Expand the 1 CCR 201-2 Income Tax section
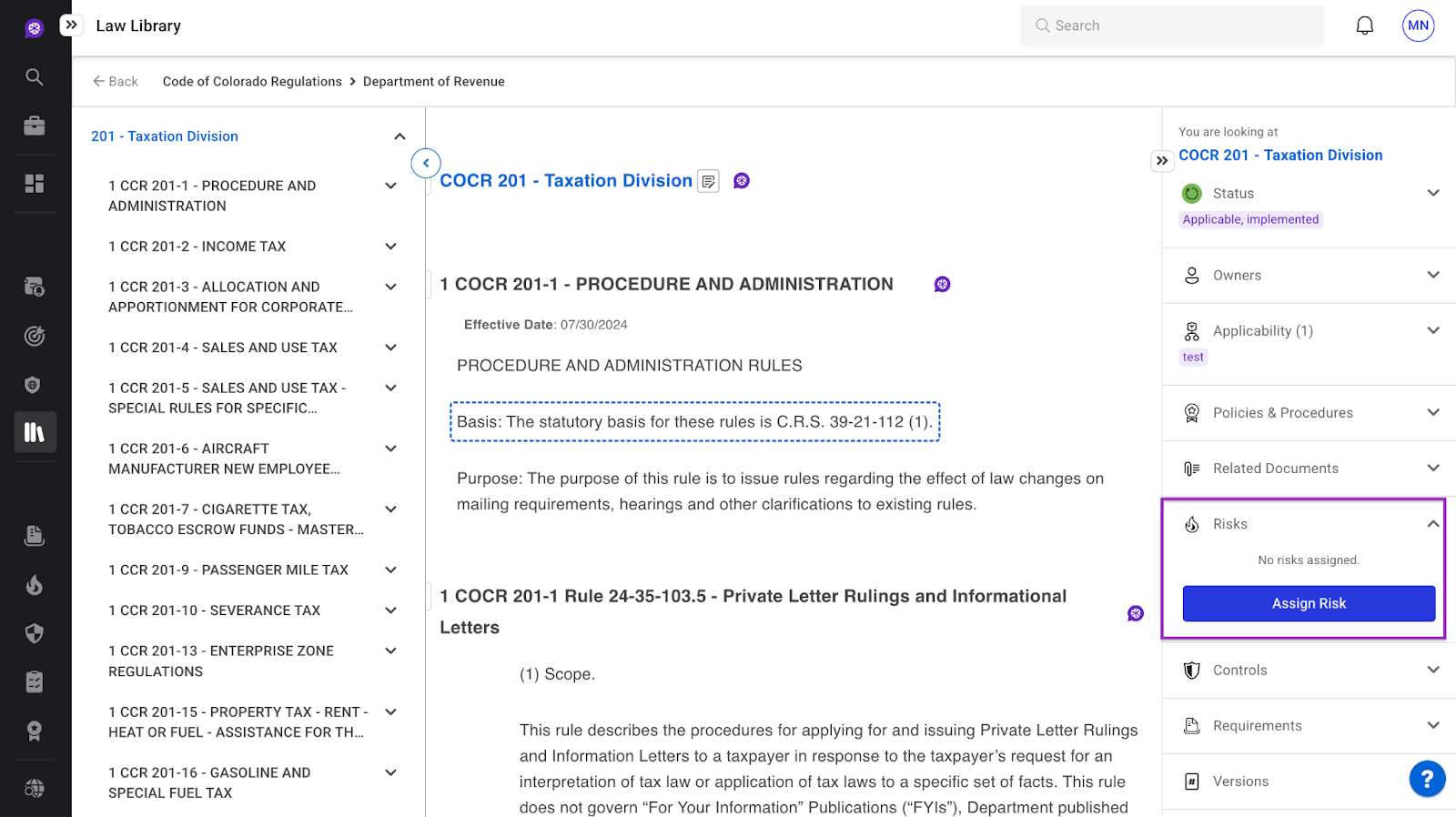The width and height of the screenshot is (1456, 817). [390, 247]
